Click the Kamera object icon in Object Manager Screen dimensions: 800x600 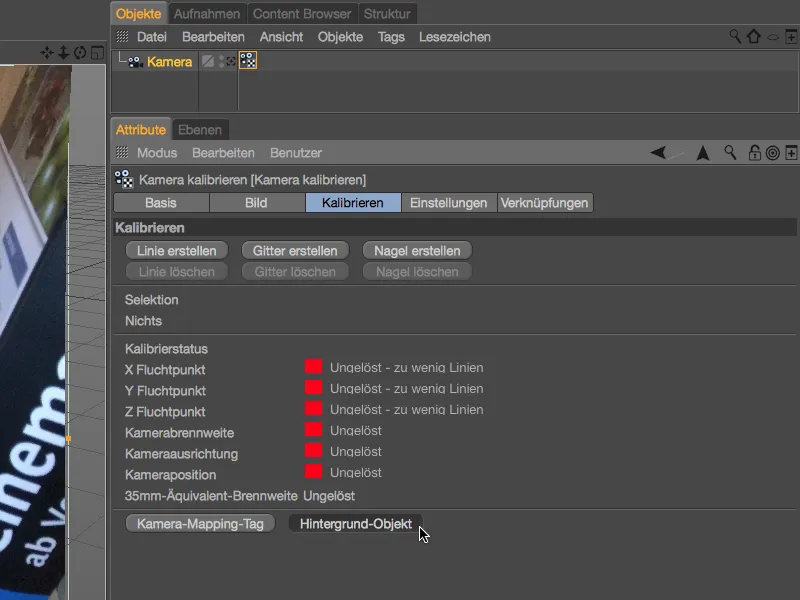pos(135,62)
